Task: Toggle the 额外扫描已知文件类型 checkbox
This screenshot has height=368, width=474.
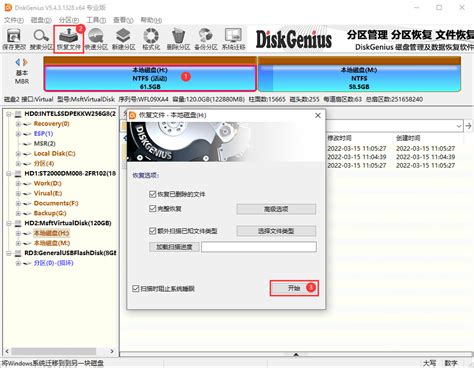Action: tap(152, 231)
